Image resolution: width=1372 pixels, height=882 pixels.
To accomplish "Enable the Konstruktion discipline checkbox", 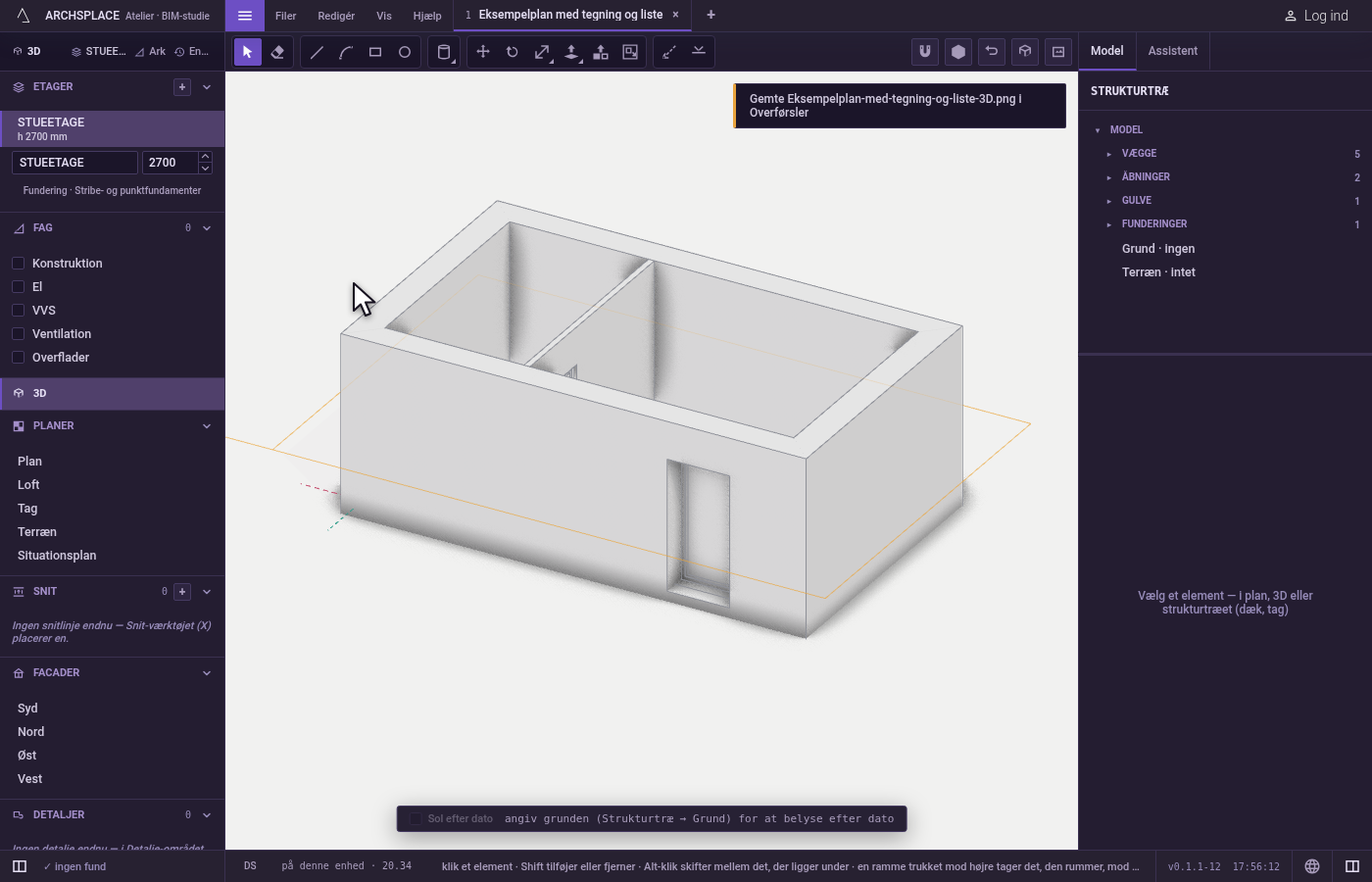I will (18, 264).
